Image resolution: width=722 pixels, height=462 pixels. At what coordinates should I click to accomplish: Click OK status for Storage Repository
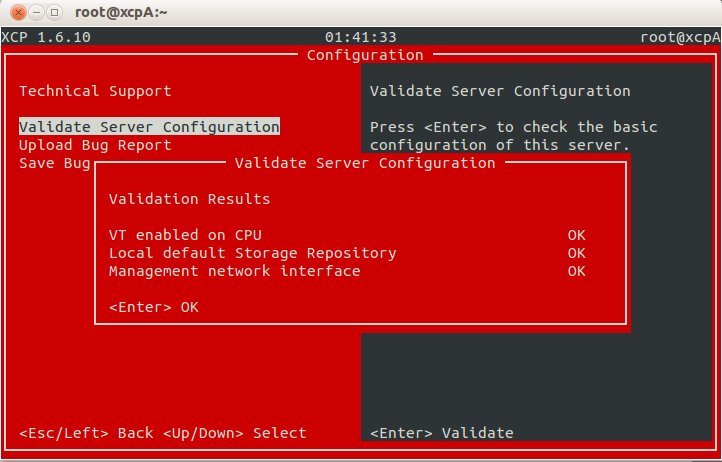[x=576, y=253]
